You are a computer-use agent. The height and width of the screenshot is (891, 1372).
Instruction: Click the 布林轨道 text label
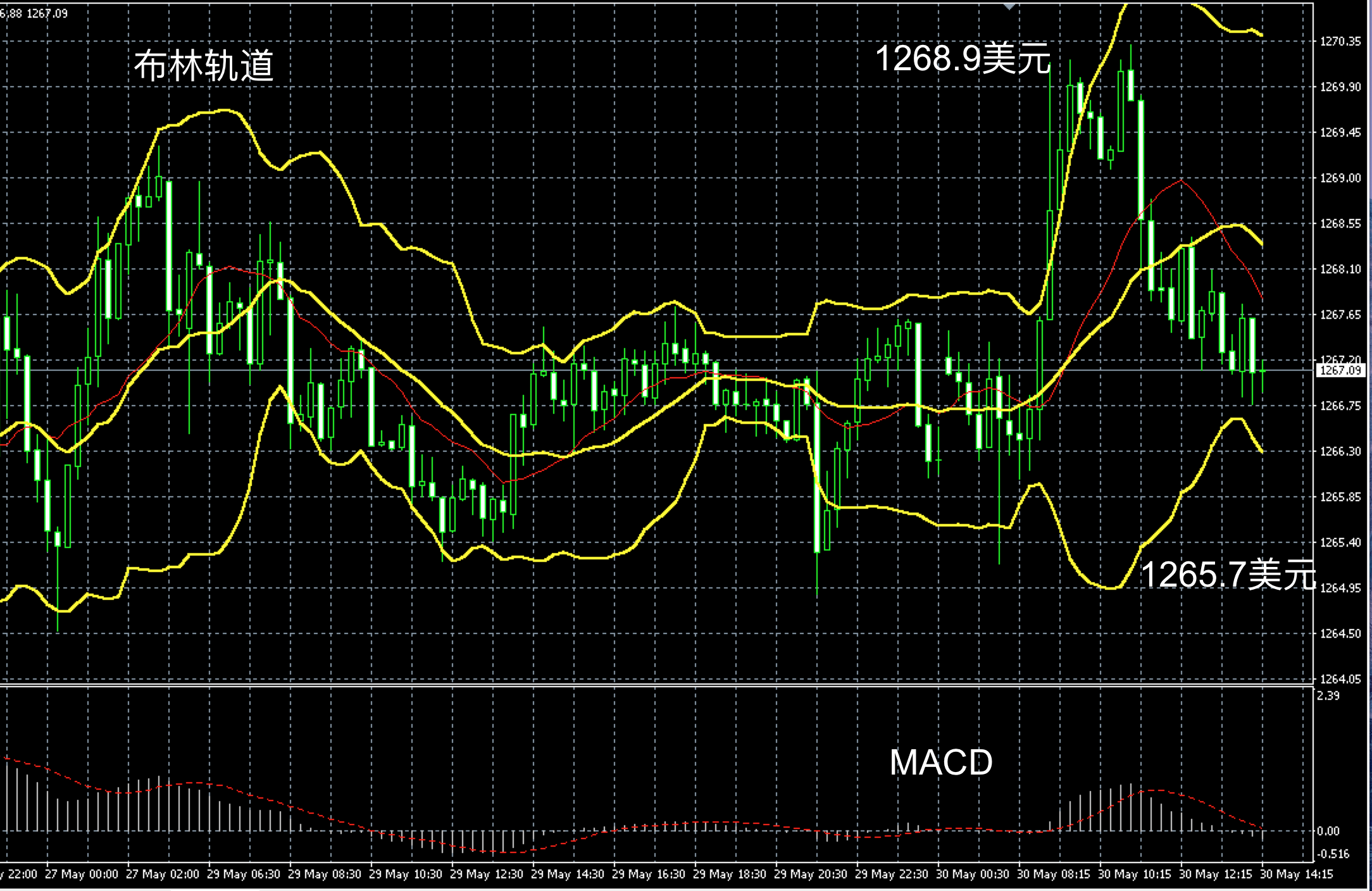point(204,65)
